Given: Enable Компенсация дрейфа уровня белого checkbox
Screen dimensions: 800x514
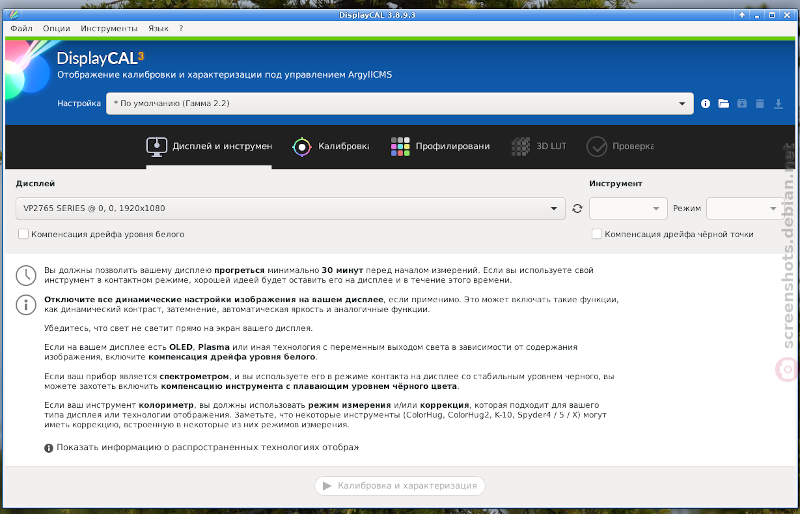Looking at the screenshot, I should coord(23,234).
